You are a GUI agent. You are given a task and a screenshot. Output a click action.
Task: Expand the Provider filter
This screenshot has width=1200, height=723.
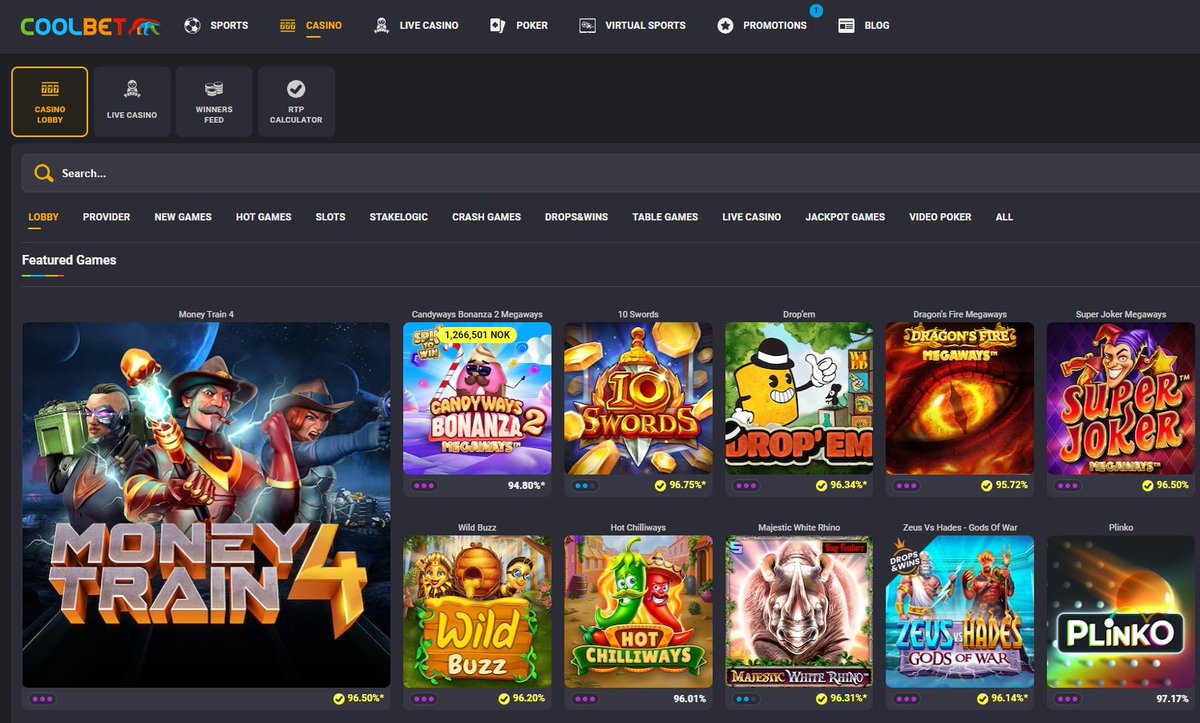tap(106, 216)
